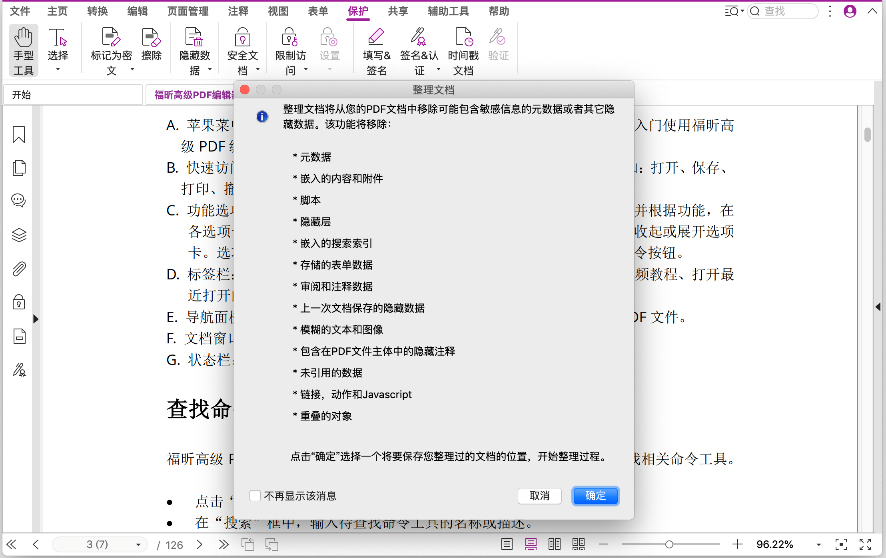Close the 整理文档 dialog
The height and width of the screenshot is (558, 886).
(245, 90)
